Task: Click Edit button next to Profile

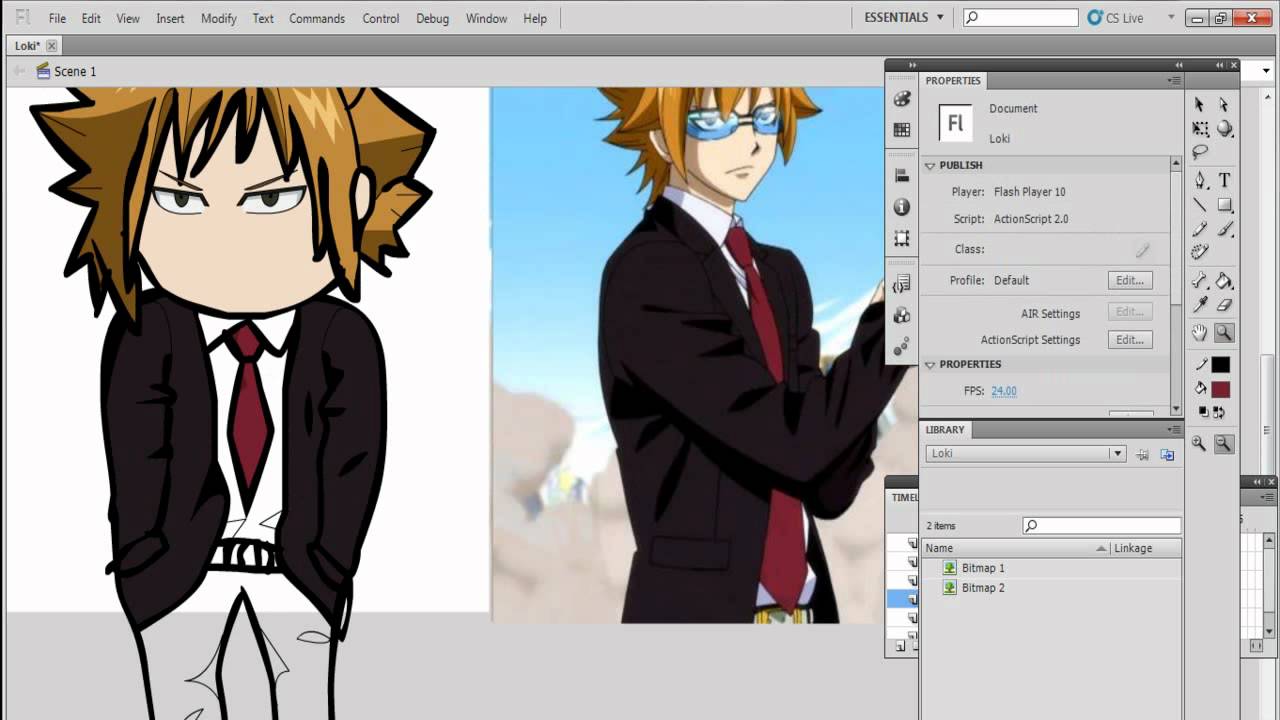Action: pos(1130,280)
